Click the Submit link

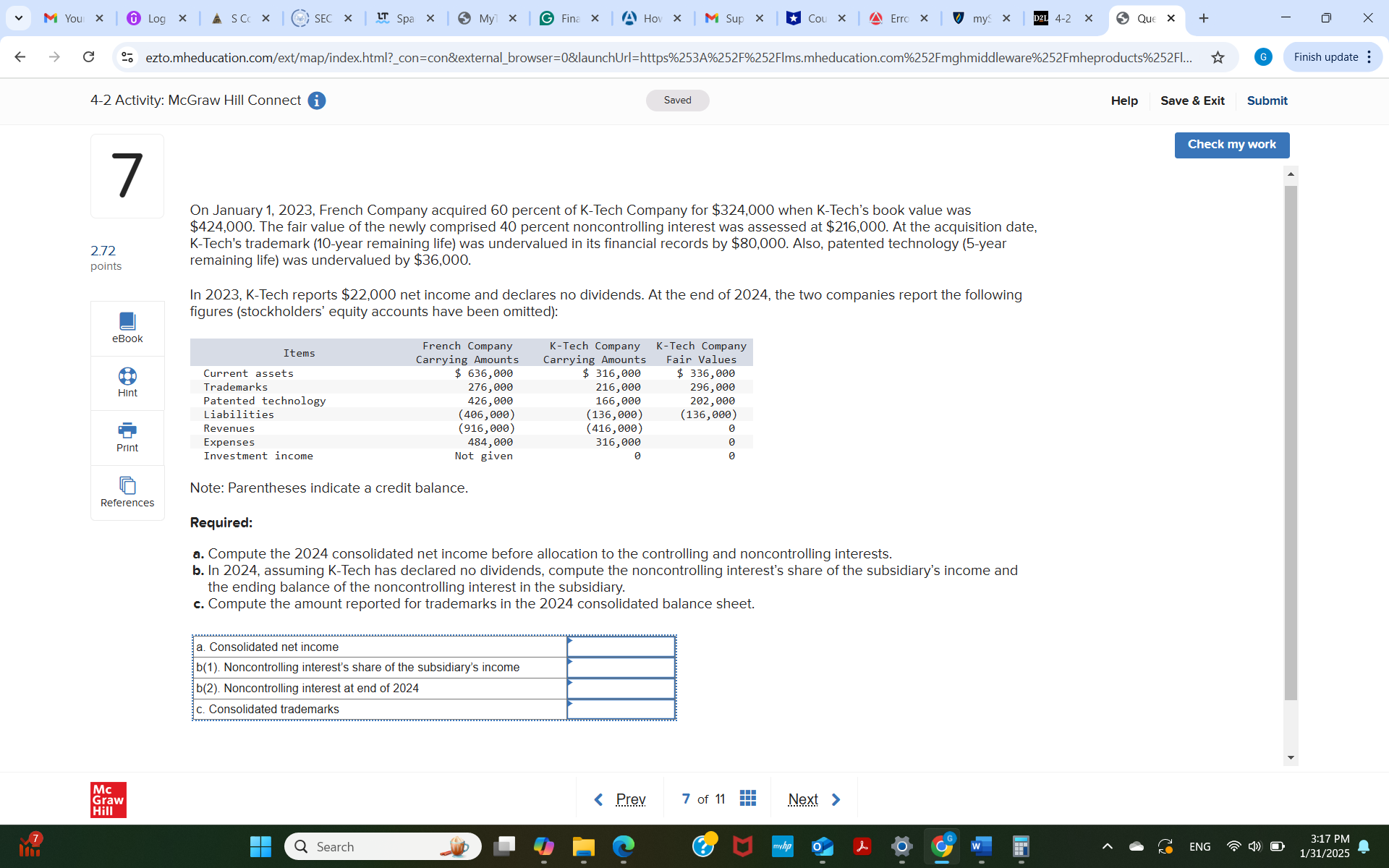tap(1267, 101)
